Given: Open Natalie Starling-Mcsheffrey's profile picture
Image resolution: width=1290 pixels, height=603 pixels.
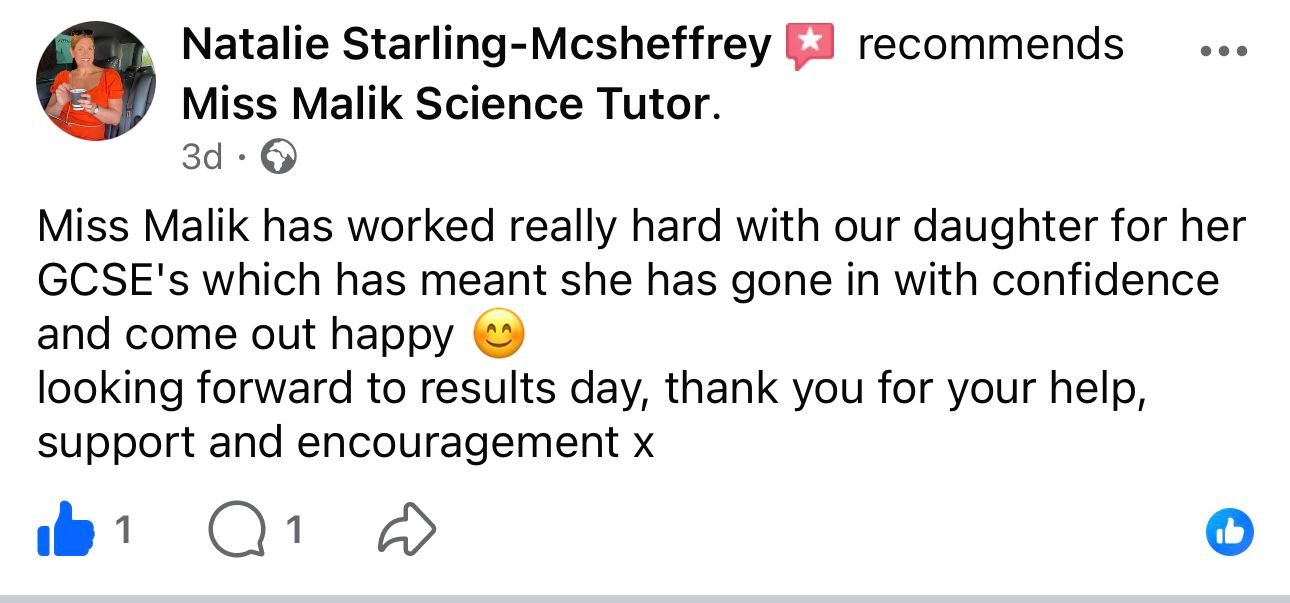Looking at the screenshot, I should [x=96, y=81].
